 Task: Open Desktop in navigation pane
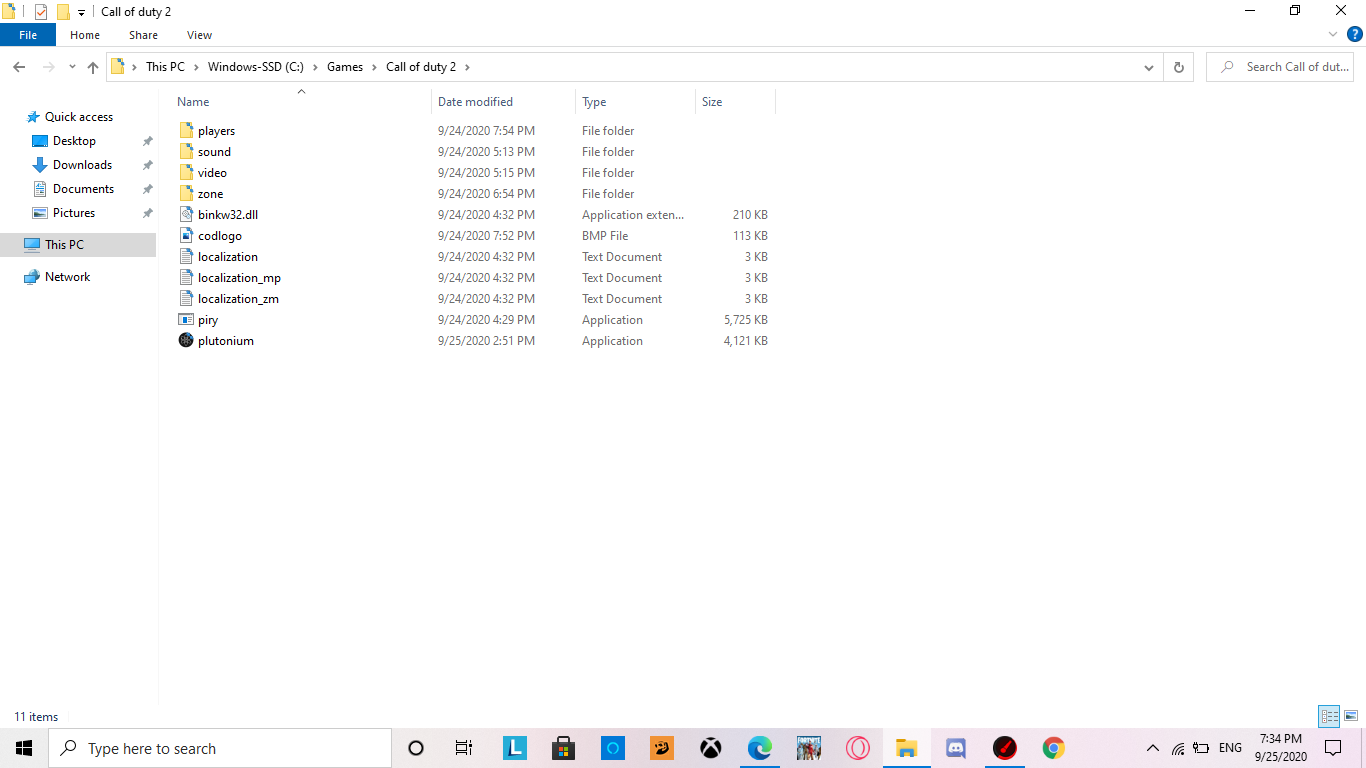[x=75, y=141]
